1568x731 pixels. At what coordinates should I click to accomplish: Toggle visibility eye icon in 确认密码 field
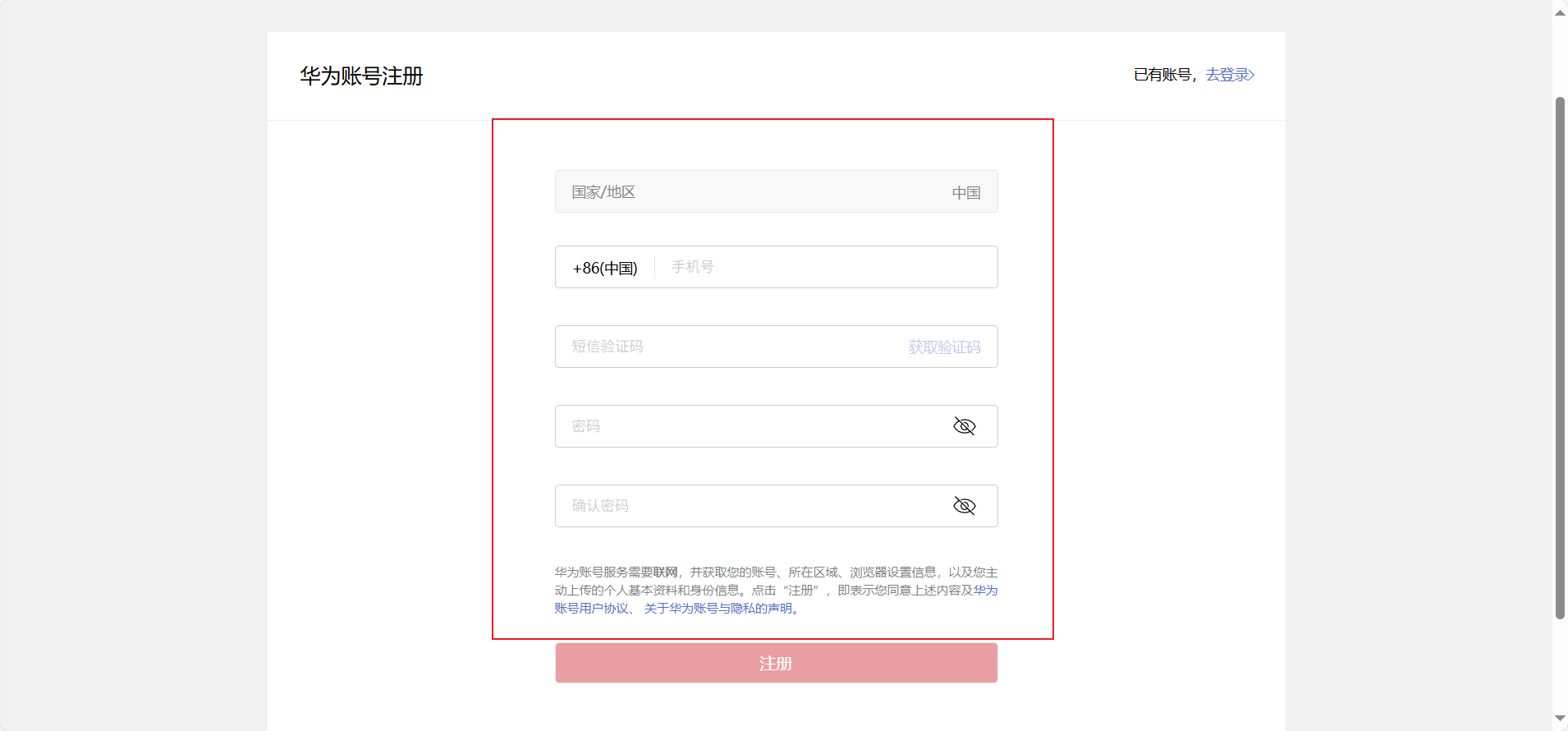point(965,506)
